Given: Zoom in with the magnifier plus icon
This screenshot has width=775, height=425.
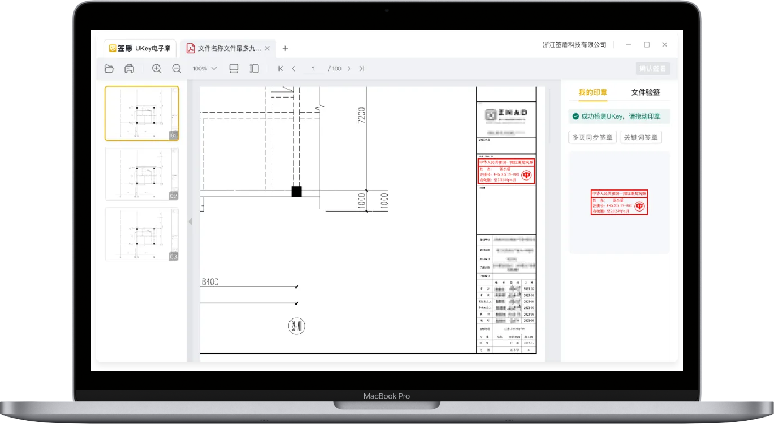Looking at the screenshot, I should 157,68.
